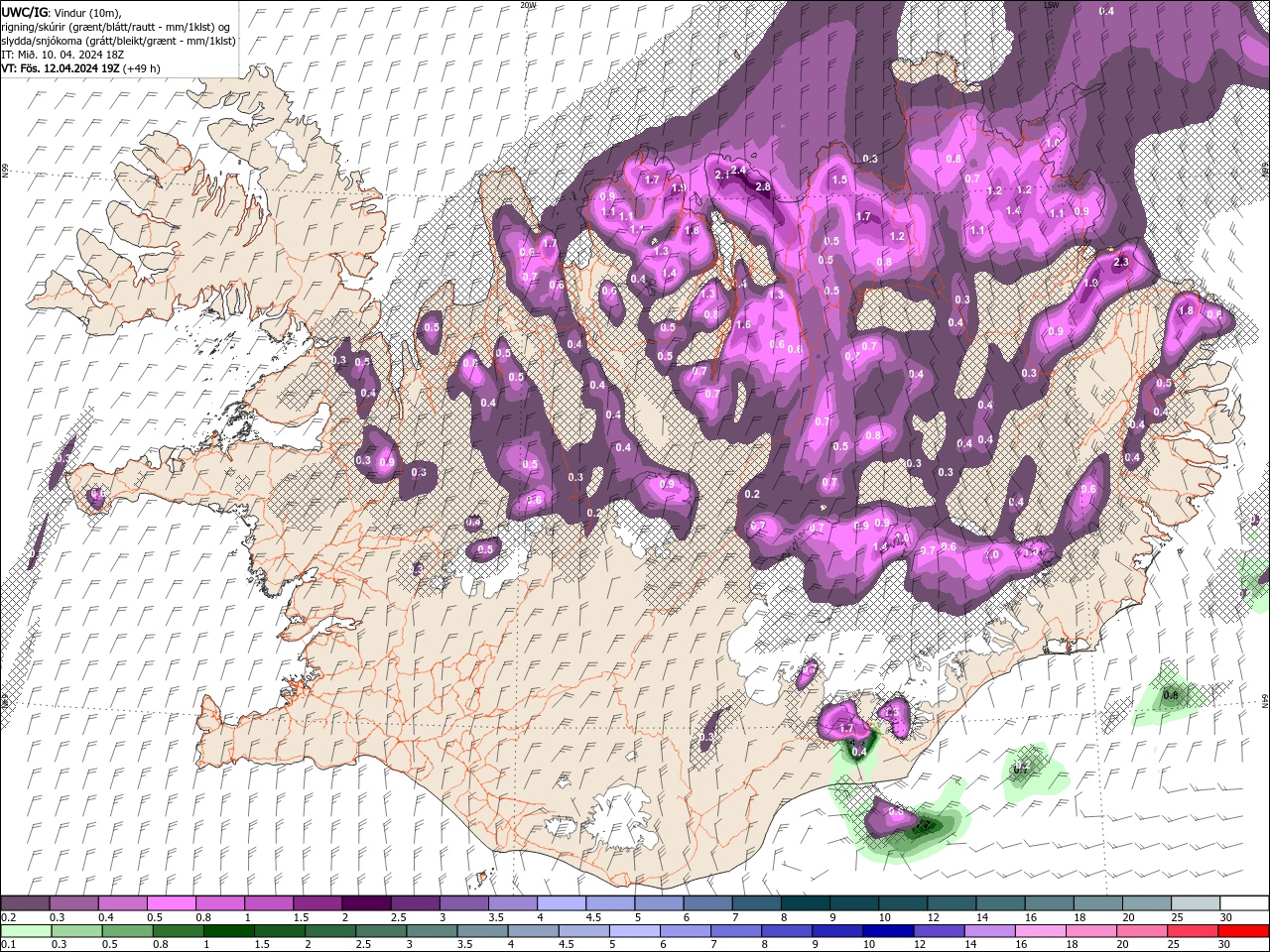Click rain legend swatch between 14 and 16
The height and width of the screenshot is (952, 1270).
click(988, 931)
